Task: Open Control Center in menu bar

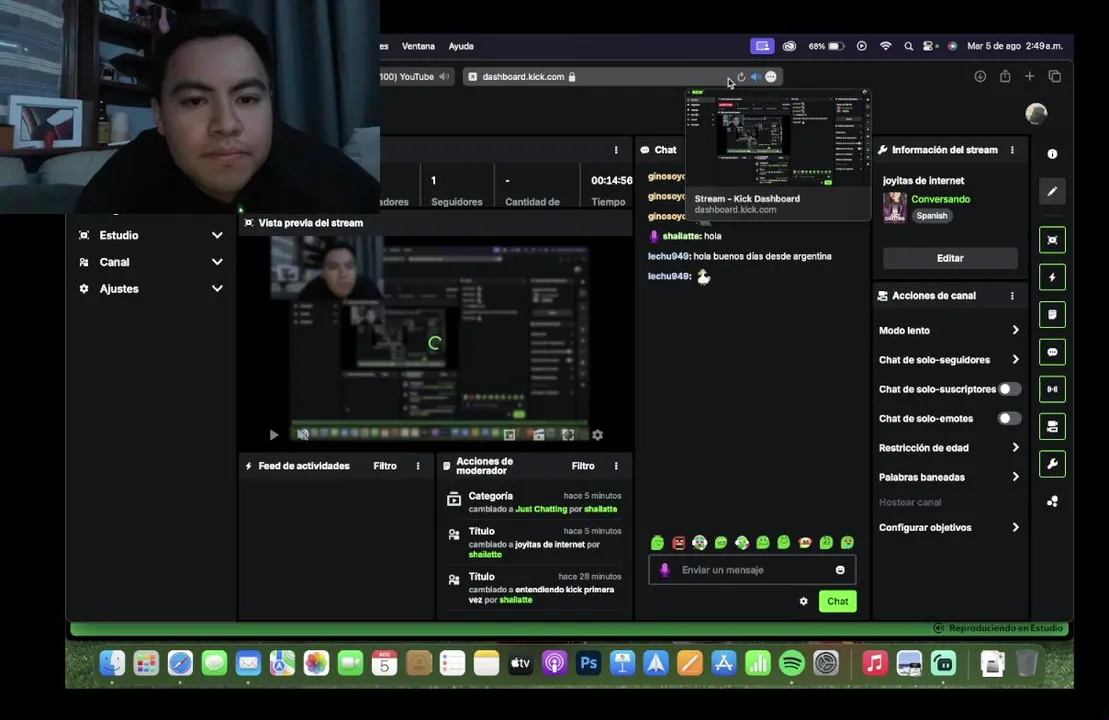Action: pos(929,46)
